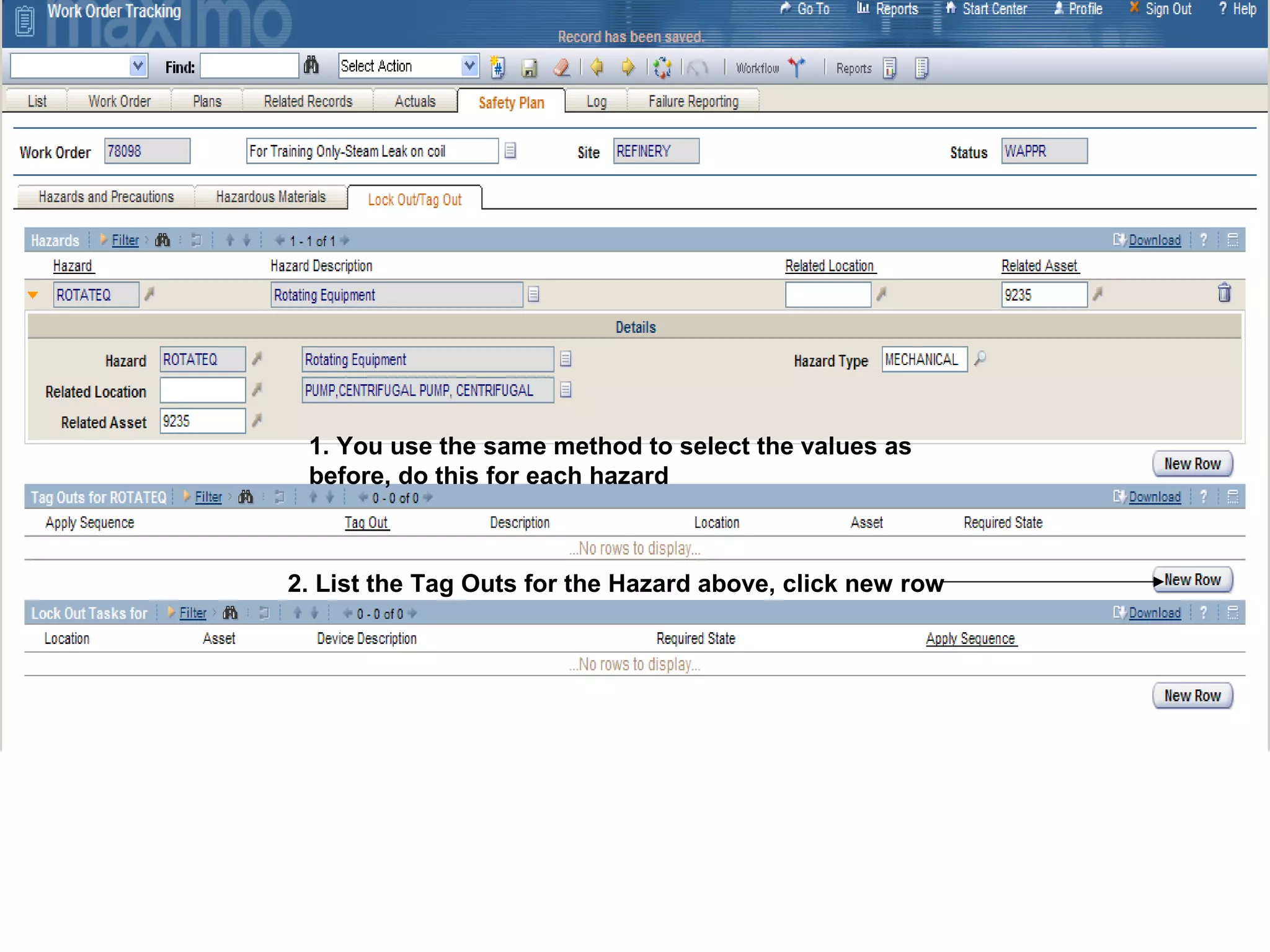
Task: Delete the ROTATEQ hazard row with the trash icon
Action: tap(1223, 293)
